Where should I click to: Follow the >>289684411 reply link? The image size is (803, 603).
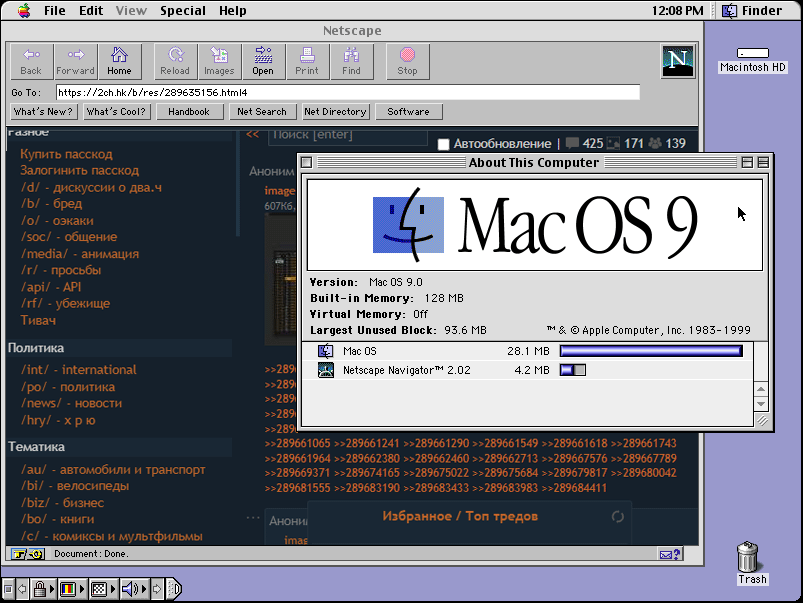click(574, 488)
